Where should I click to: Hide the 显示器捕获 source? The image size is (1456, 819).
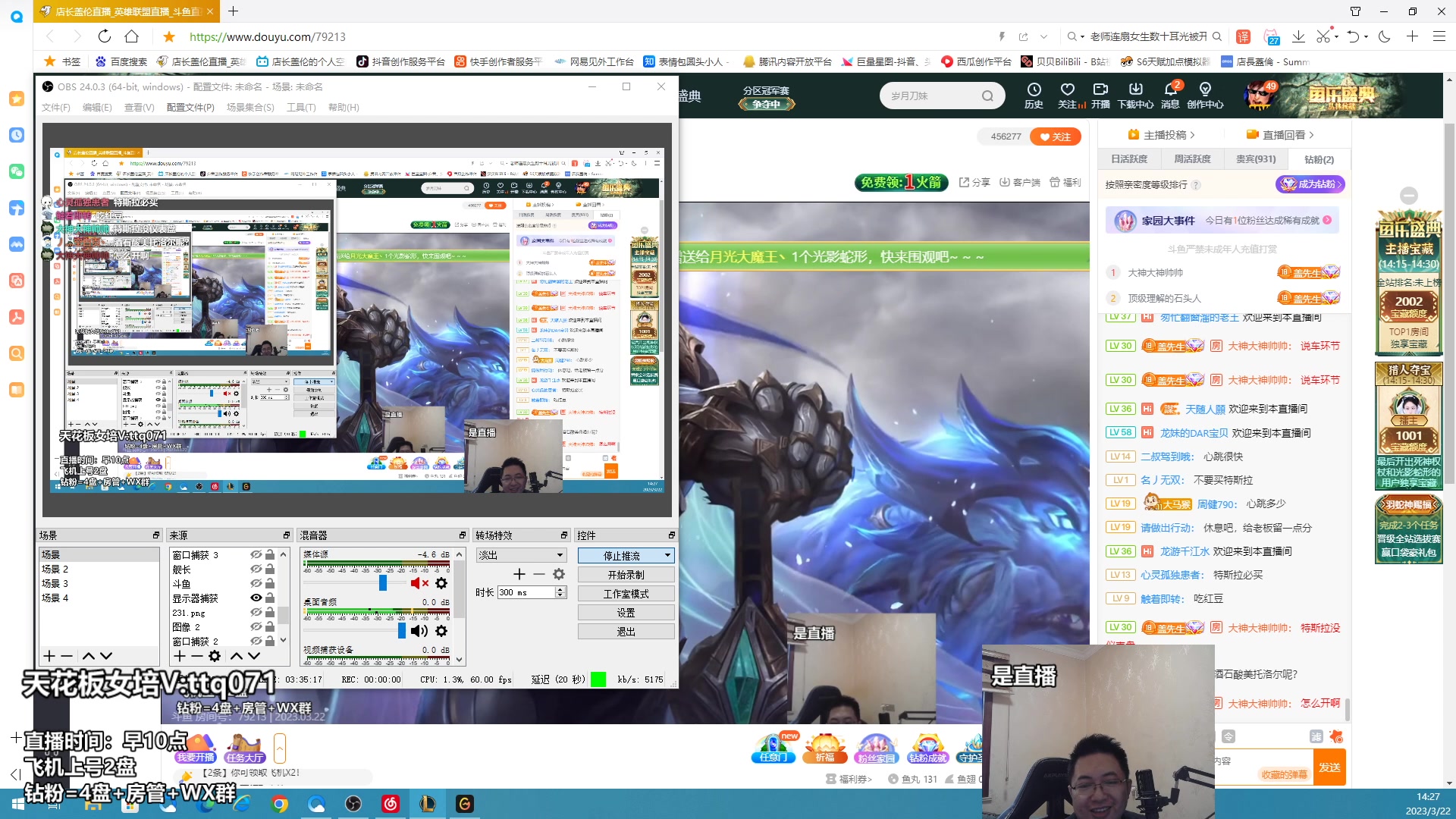point(256,598)
